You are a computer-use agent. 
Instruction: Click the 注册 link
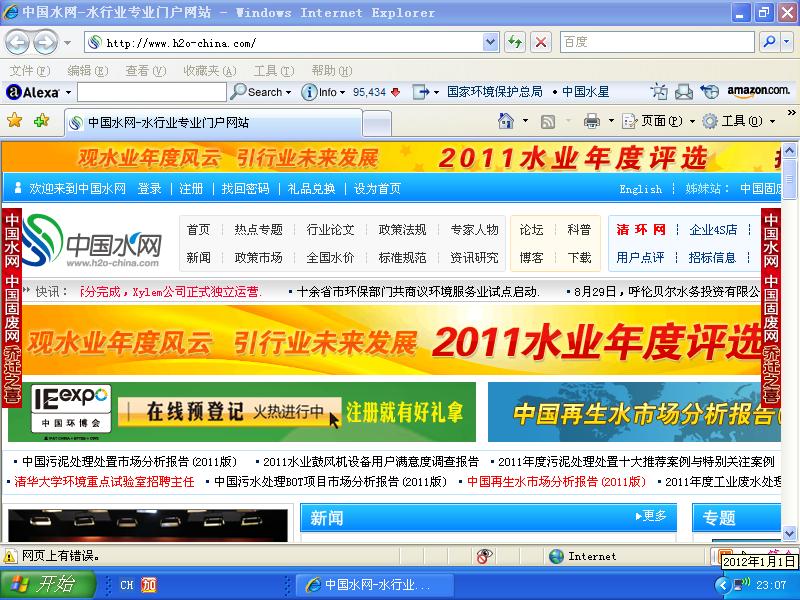(x=191, y=189)
